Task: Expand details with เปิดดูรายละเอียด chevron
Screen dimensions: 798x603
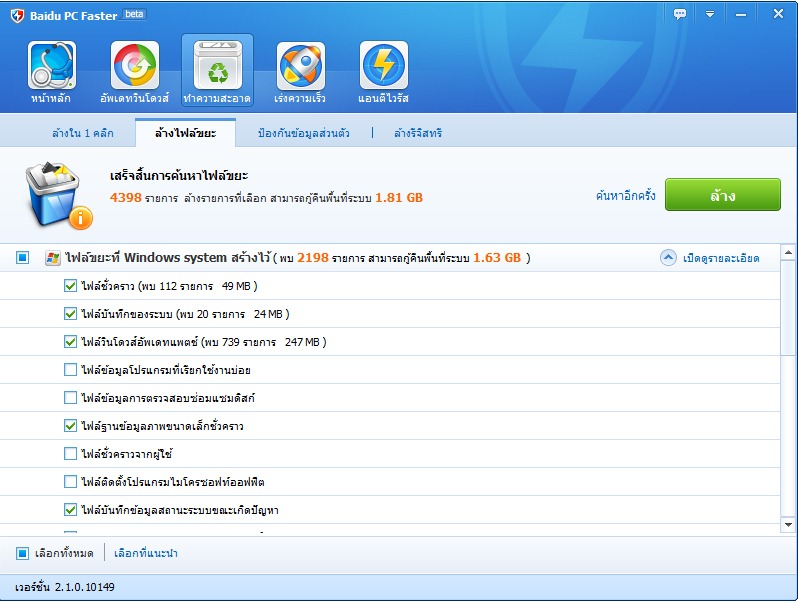Action: click(669, 258)
